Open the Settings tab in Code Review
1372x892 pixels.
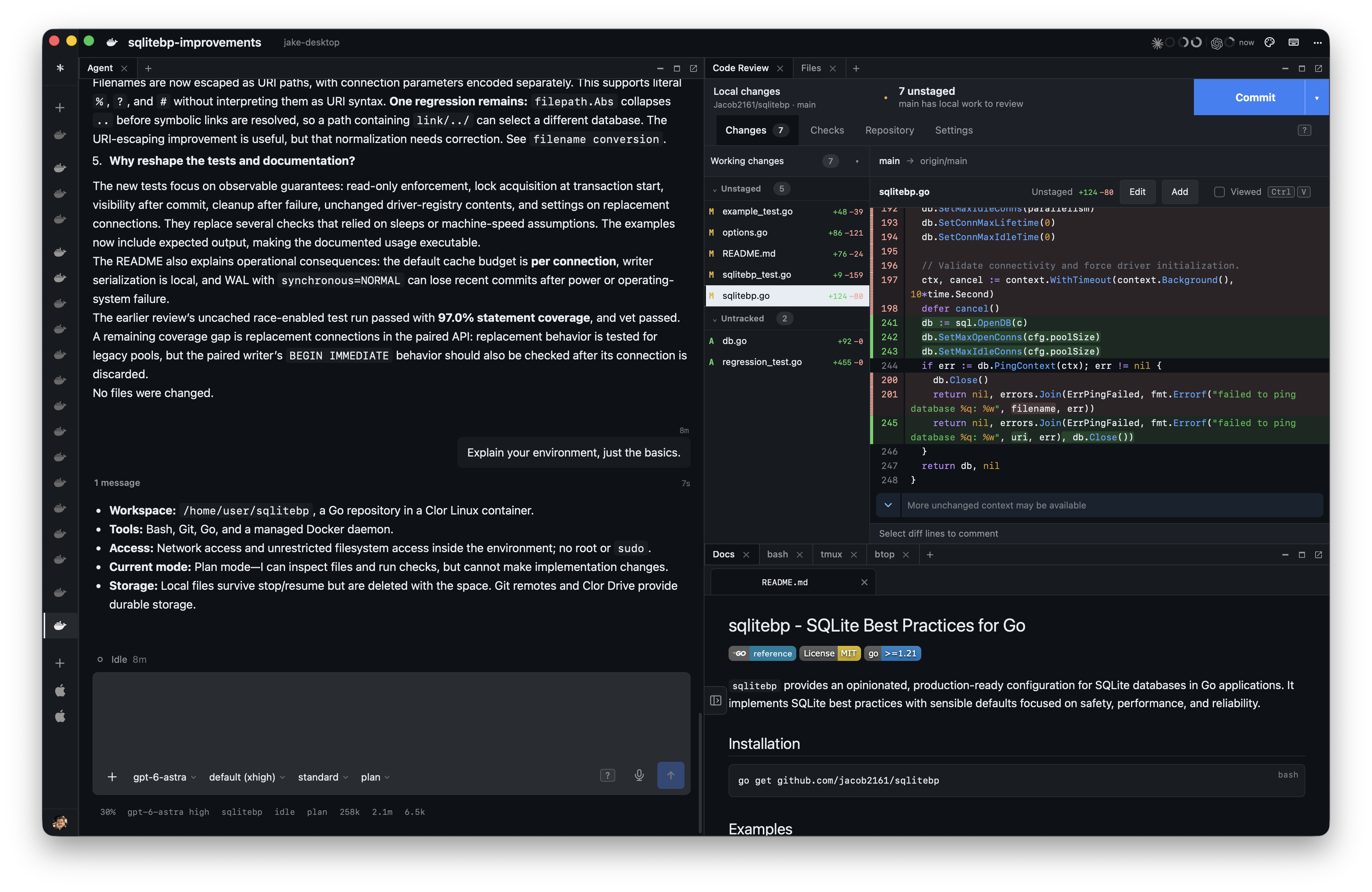point(953,130)
